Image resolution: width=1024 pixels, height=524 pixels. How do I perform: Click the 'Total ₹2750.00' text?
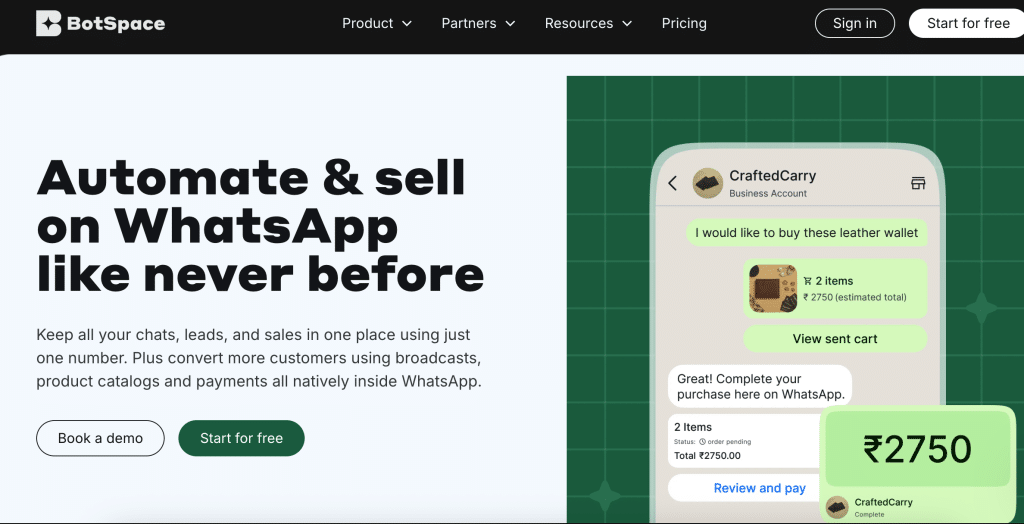tap(707, 455)
